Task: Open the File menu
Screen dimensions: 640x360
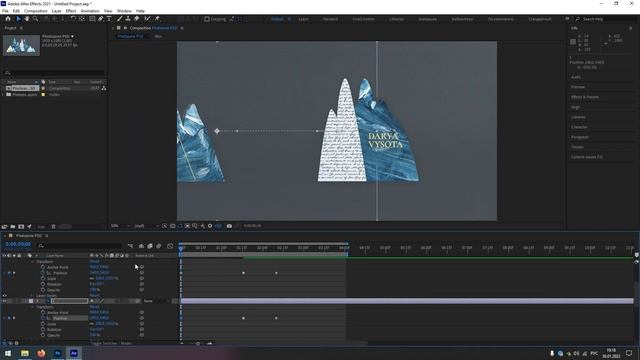Action: coord(5,11)
